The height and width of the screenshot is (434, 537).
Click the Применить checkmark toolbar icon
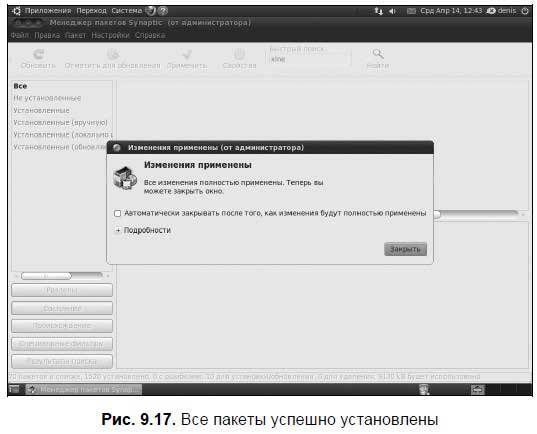tap(187, 54)
